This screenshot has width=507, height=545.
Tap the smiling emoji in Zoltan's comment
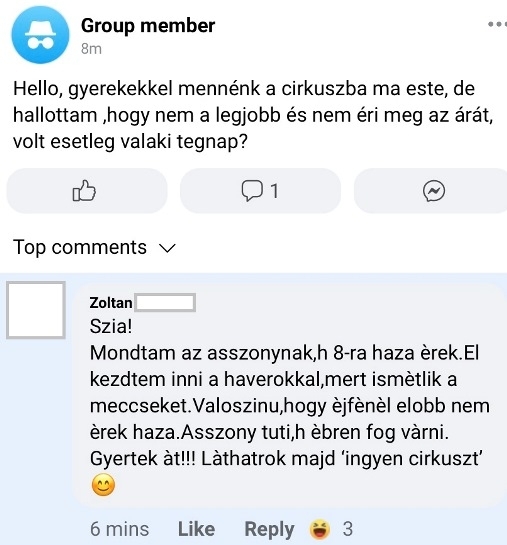(103, 485)
